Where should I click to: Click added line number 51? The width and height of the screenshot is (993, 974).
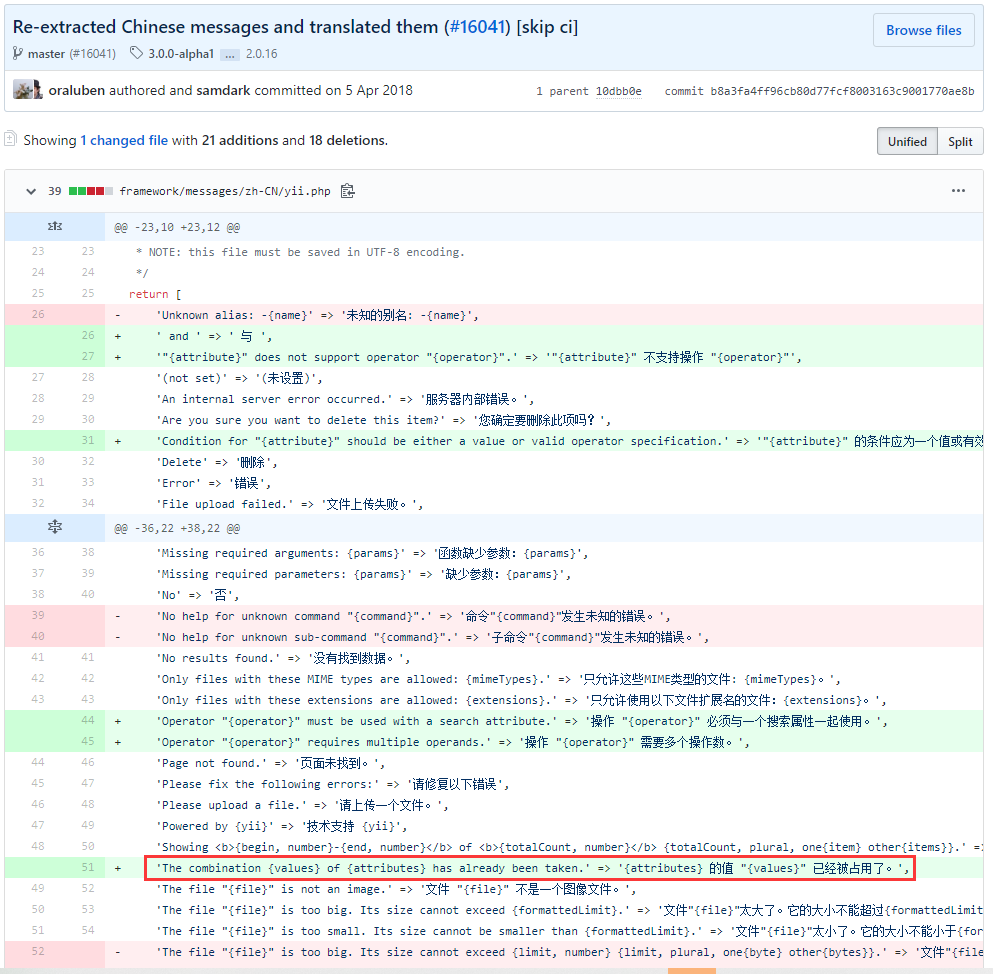click(x=87, y=867)
